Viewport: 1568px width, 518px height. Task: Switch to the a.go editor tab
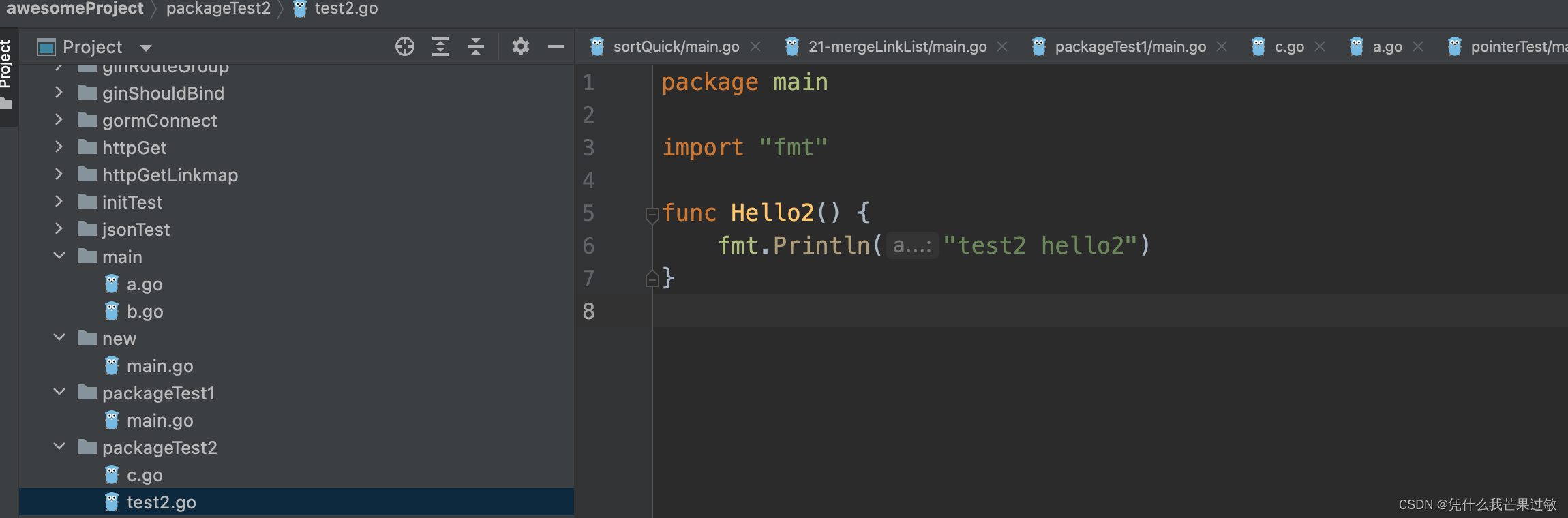coord(1387,46)
